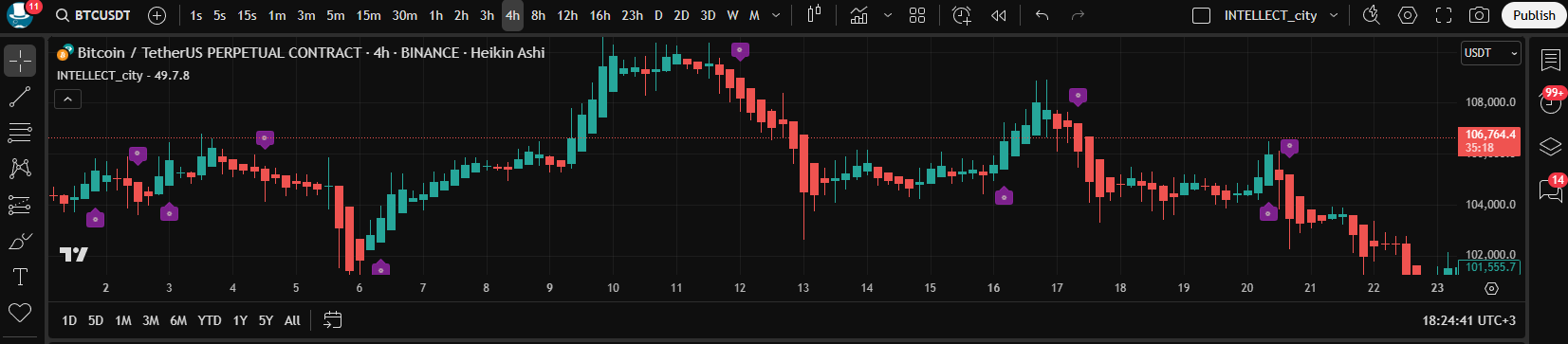Click the Publish button
Viewport: 1568px width, 344px height.
pos(1534,15)
